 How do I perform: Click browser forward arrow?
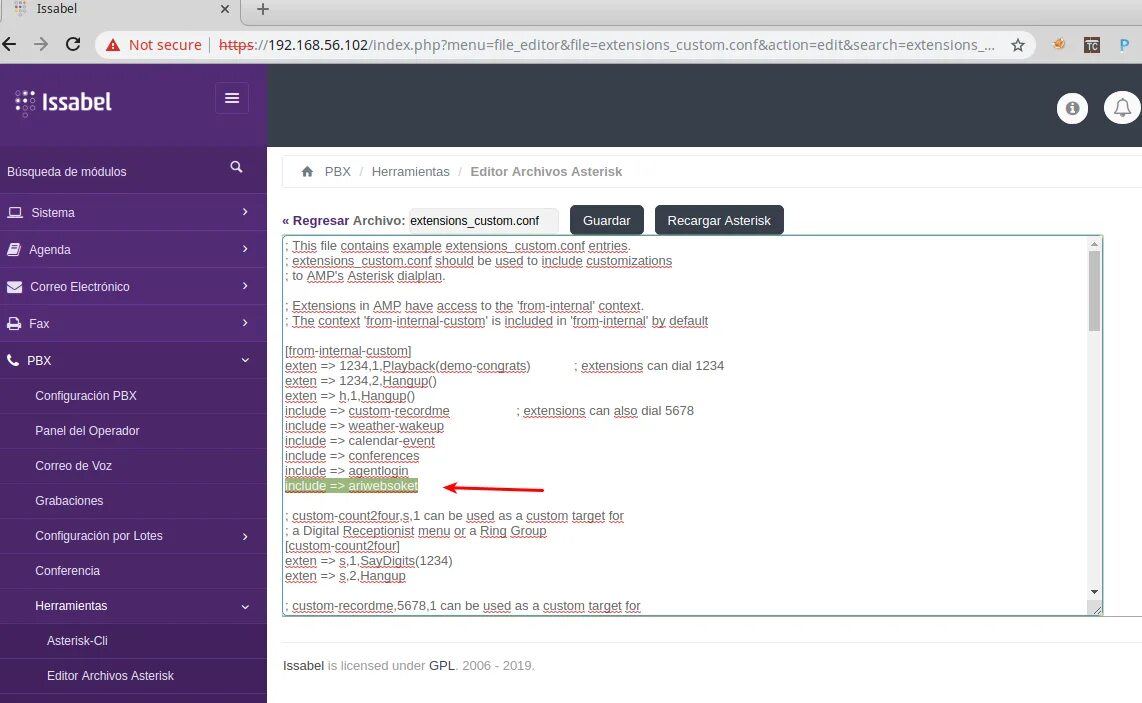[x=41, y=44]
